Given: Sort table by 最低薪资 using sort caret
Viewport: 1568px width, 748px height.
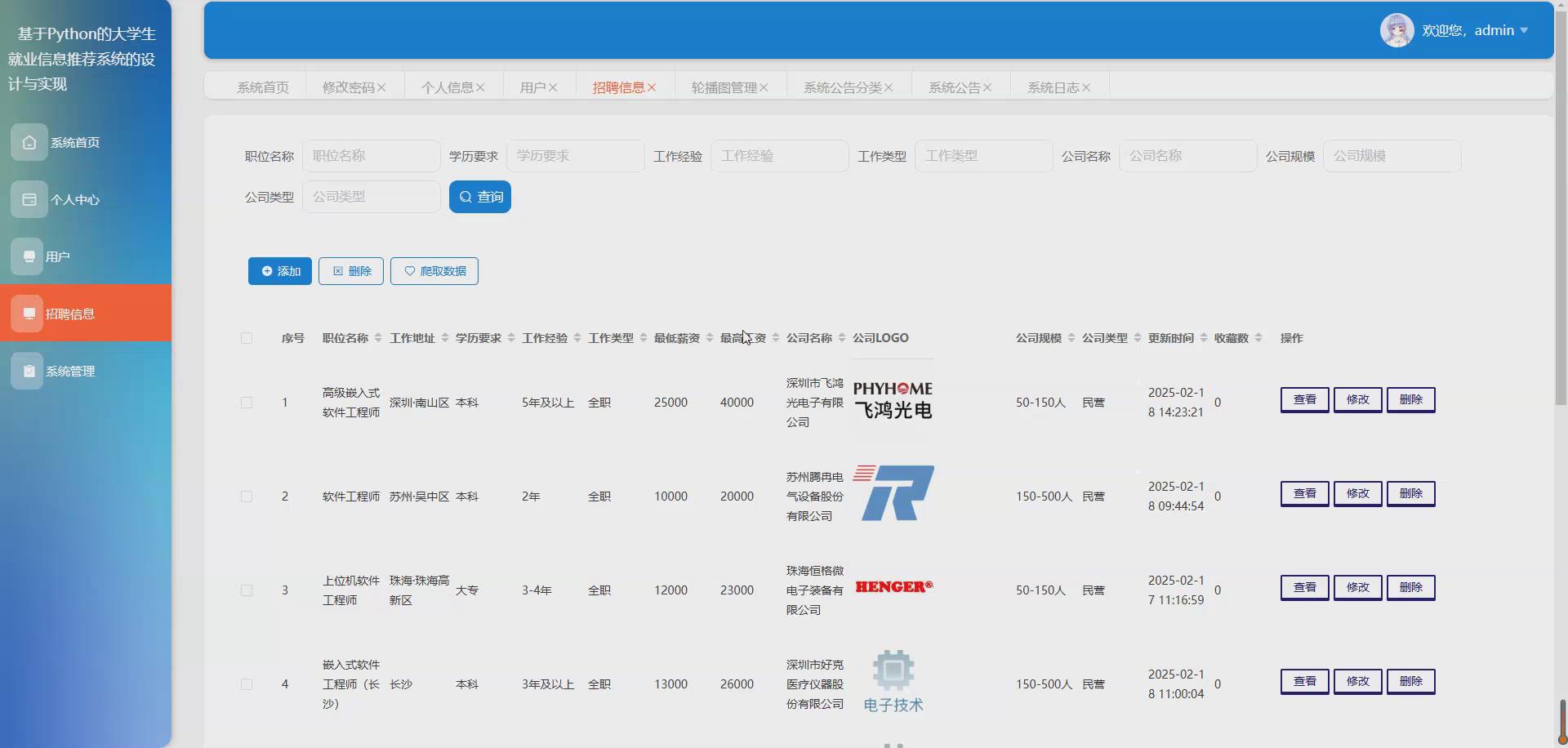Looking at the screenshot, I should 709,337.
